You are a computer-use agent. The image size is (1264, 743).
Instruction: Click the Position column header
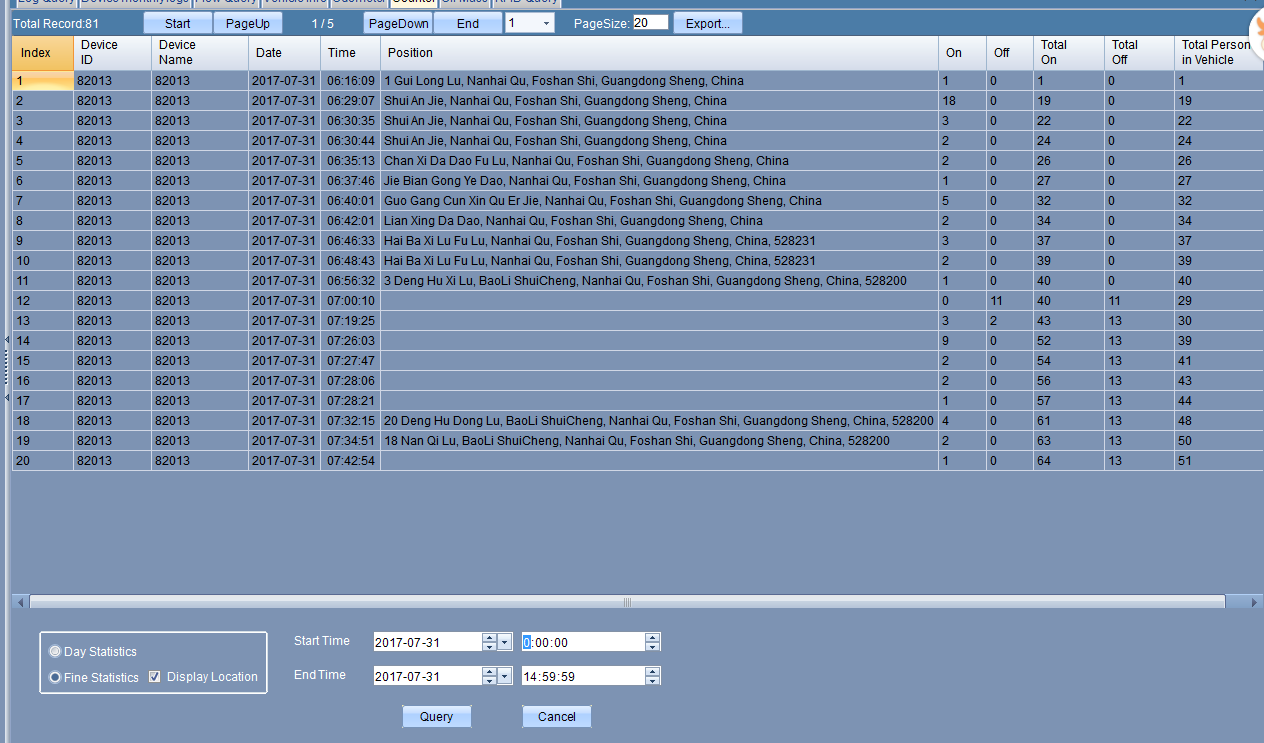[x=410, y=52]
